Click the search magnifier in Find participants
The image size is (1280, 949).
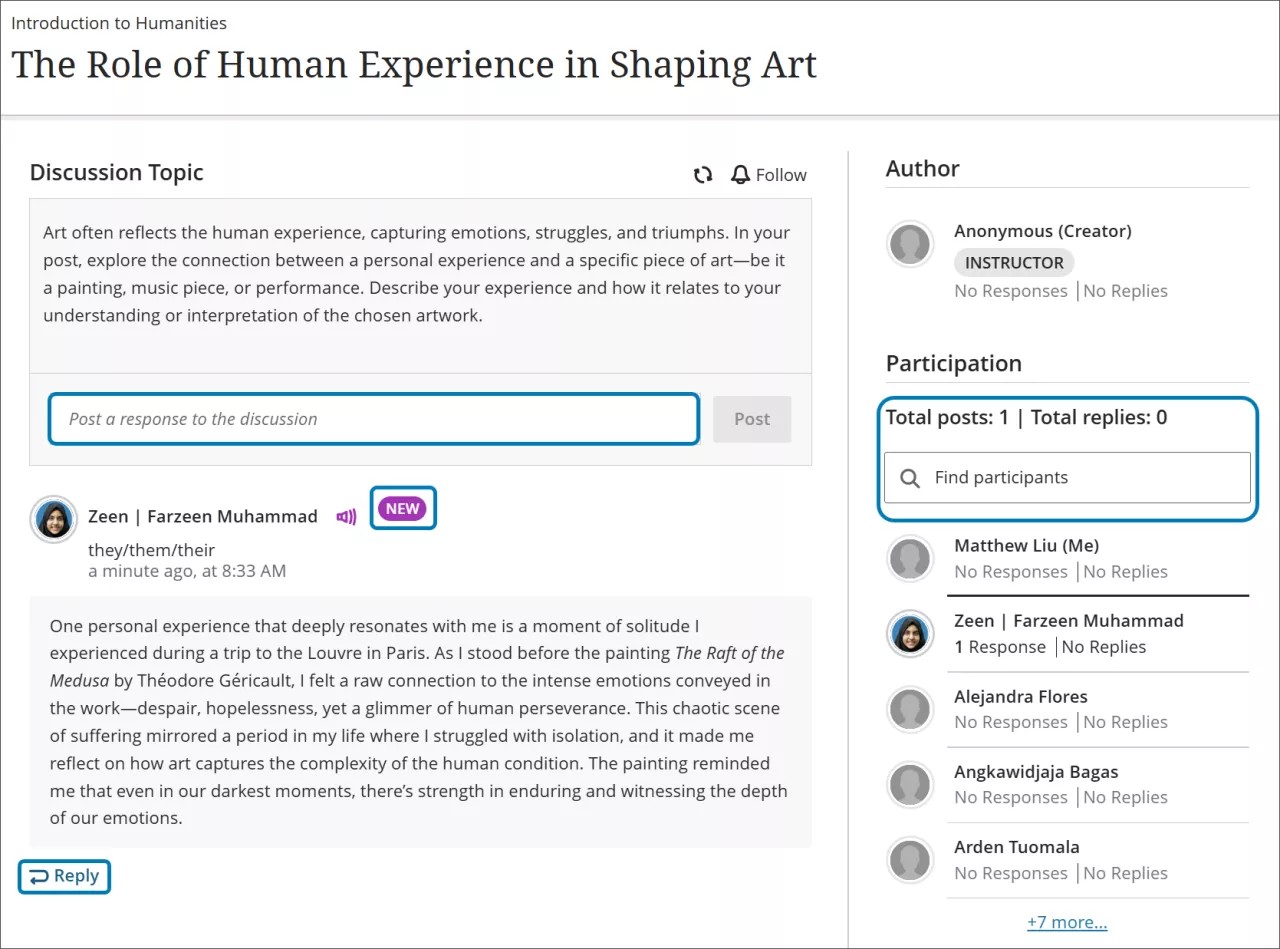(910, 478)
